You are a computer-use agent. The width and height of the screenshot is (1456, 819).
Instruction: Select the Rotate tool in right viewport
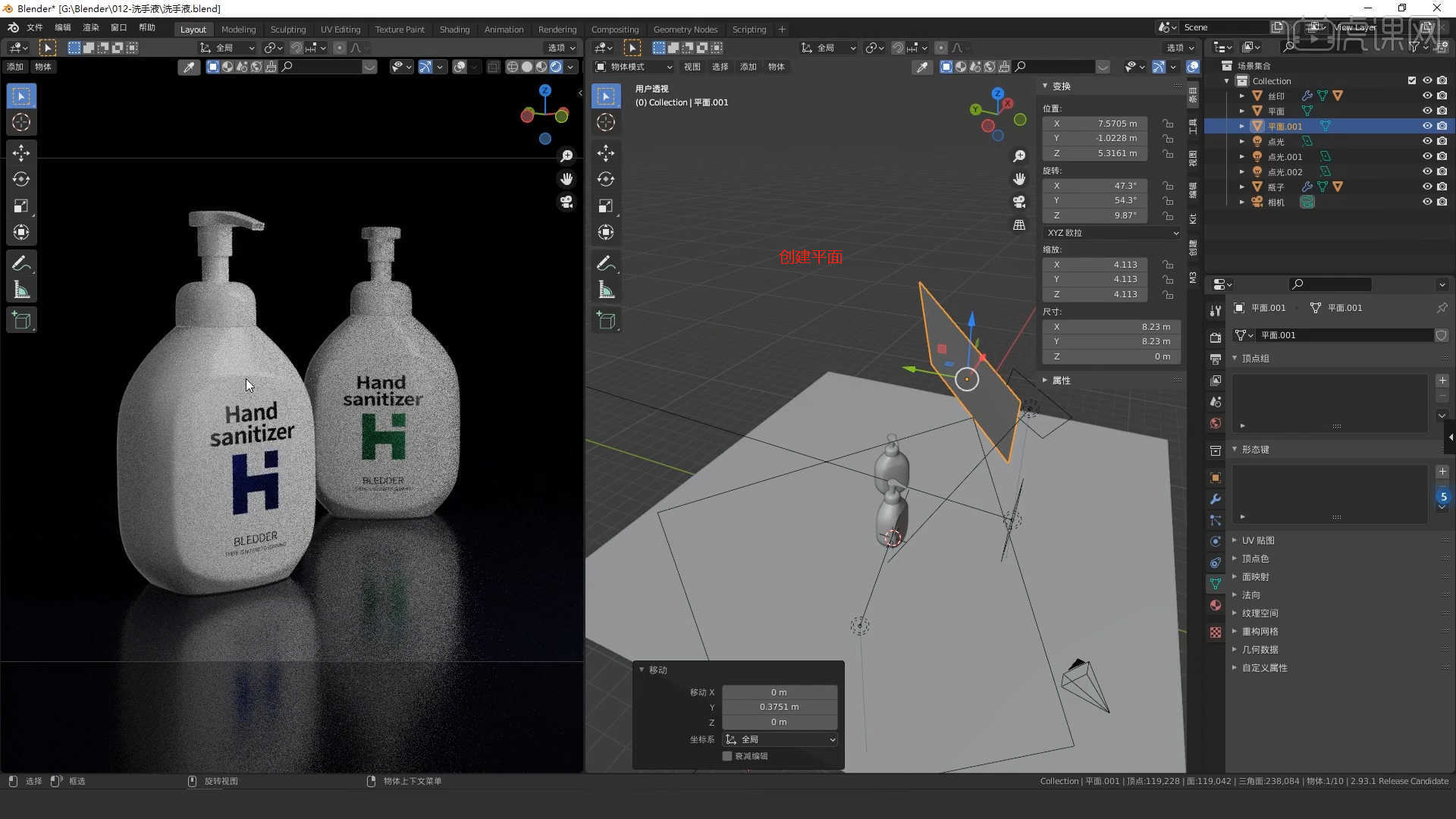606,180
